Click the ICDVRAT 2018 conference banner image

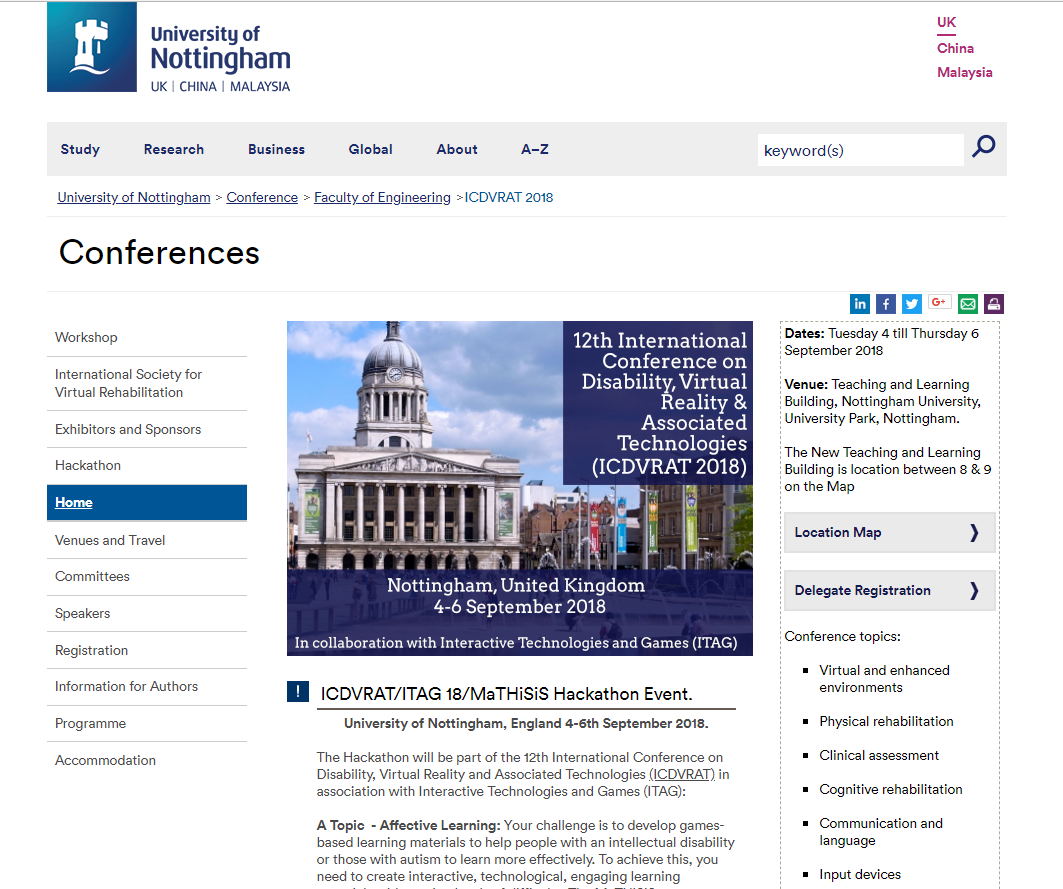(520, 488)
